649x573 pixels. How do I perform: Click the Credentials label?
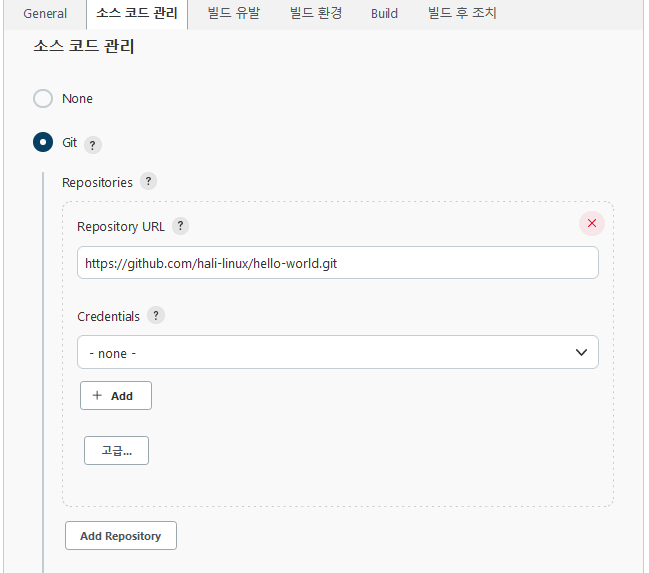(x=108, y=316)
